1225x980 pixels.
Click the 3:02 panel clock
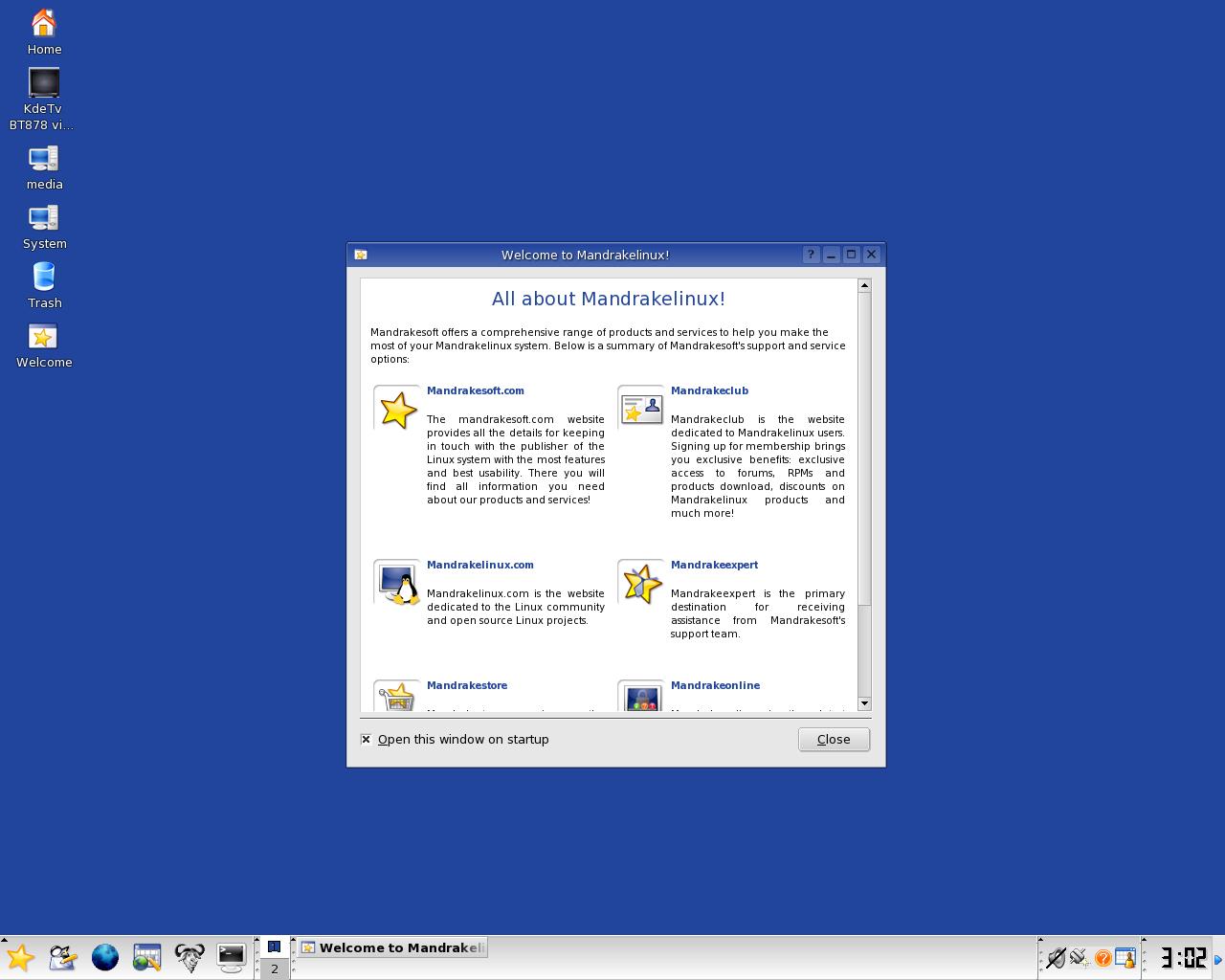(x=1183, y=958)
